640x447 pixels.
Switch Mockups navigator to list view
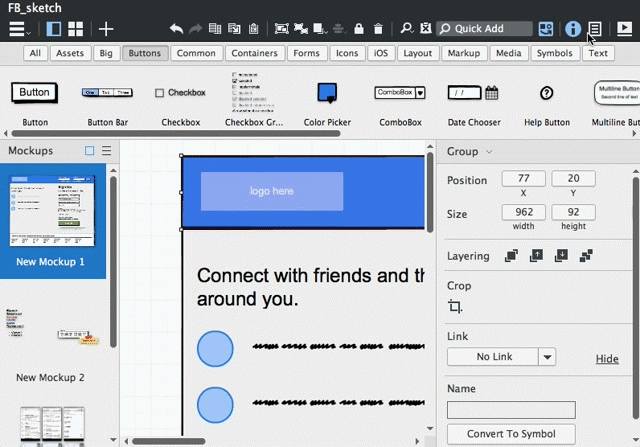click(x=107, y=151)
